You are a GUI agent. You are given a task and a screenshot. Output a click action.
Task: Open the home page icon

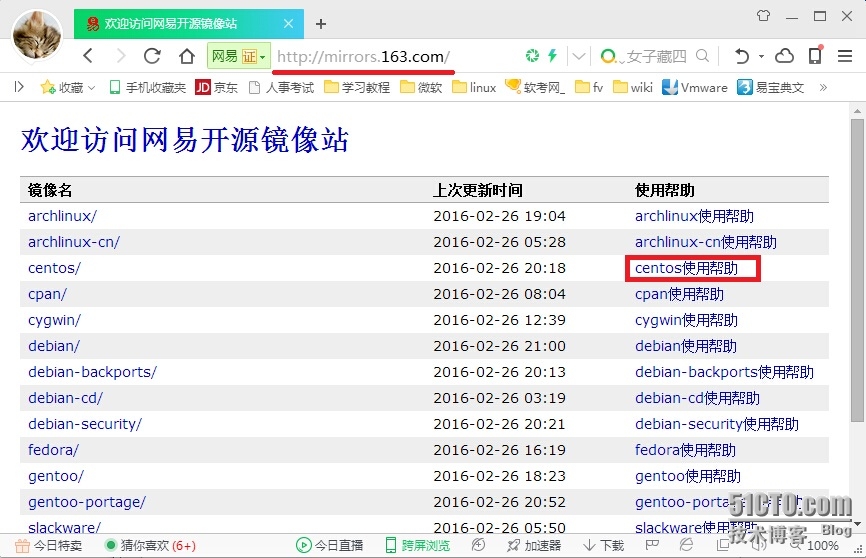[187, 56]
